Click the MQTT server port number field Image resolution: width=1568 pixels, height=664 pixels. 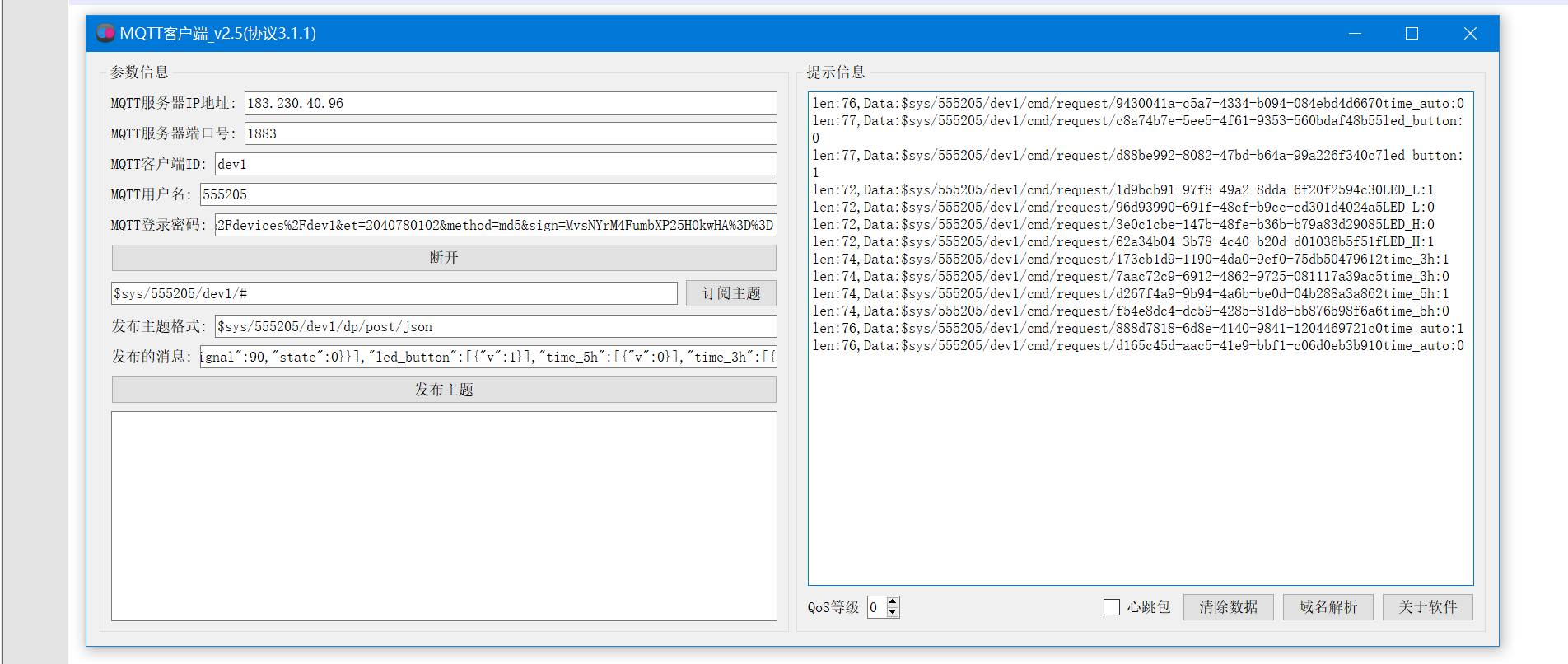pyautogui.click(x=511, y=133)
